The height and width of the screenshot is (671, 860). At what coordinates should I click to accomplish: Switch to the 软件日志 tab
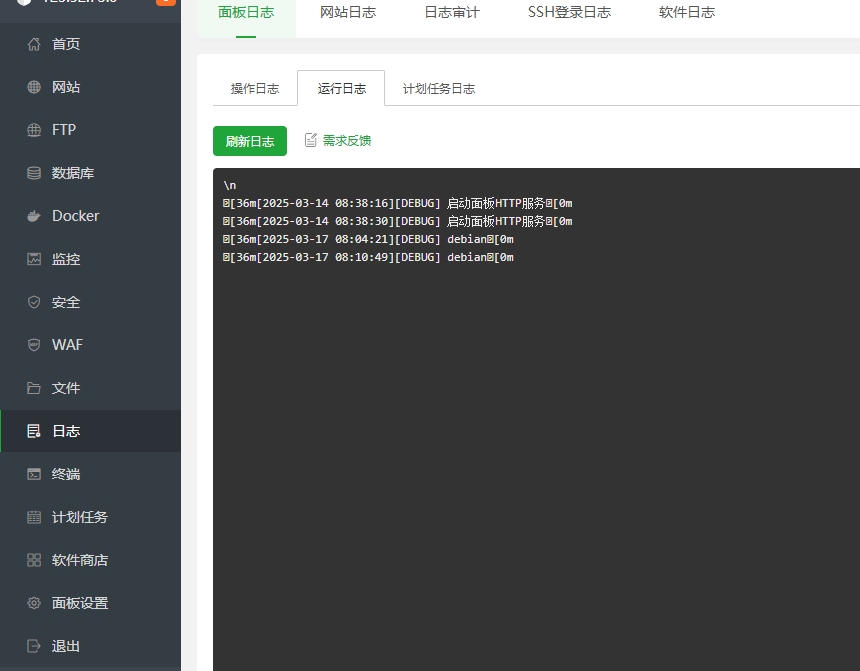(687, 13)
